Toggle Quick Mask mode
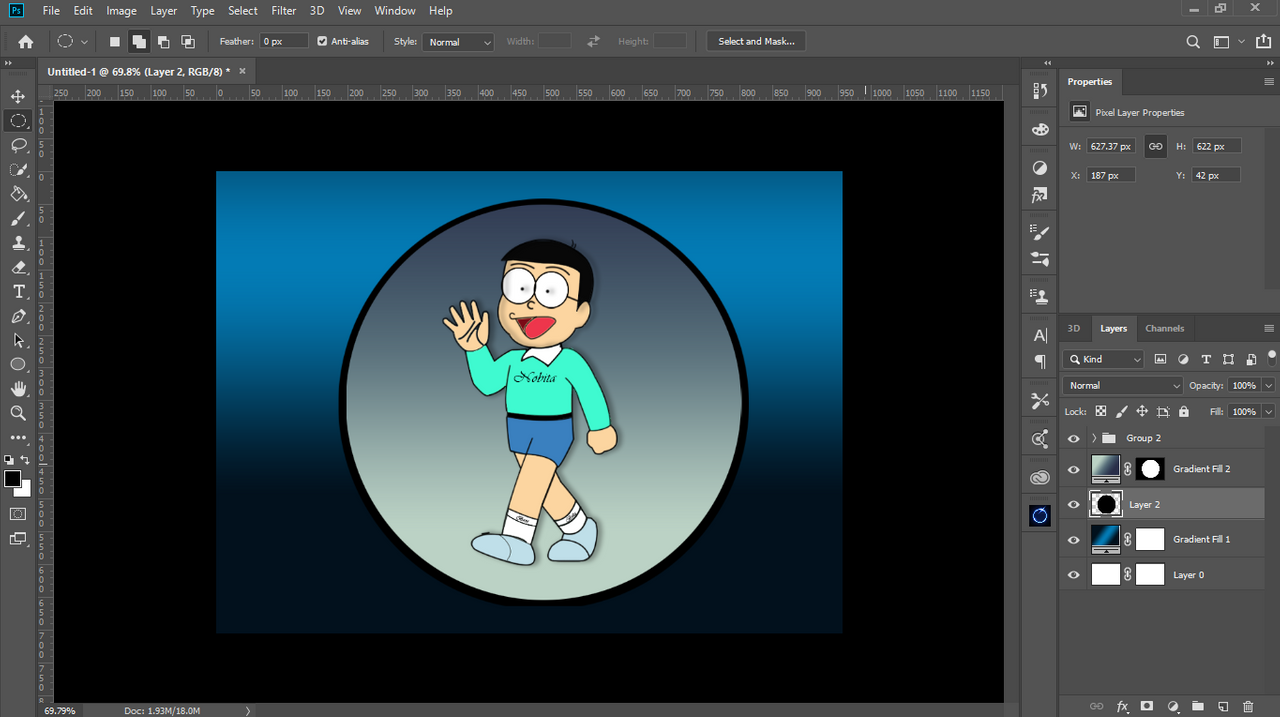 pyautogui.click(x=18, y=514)
